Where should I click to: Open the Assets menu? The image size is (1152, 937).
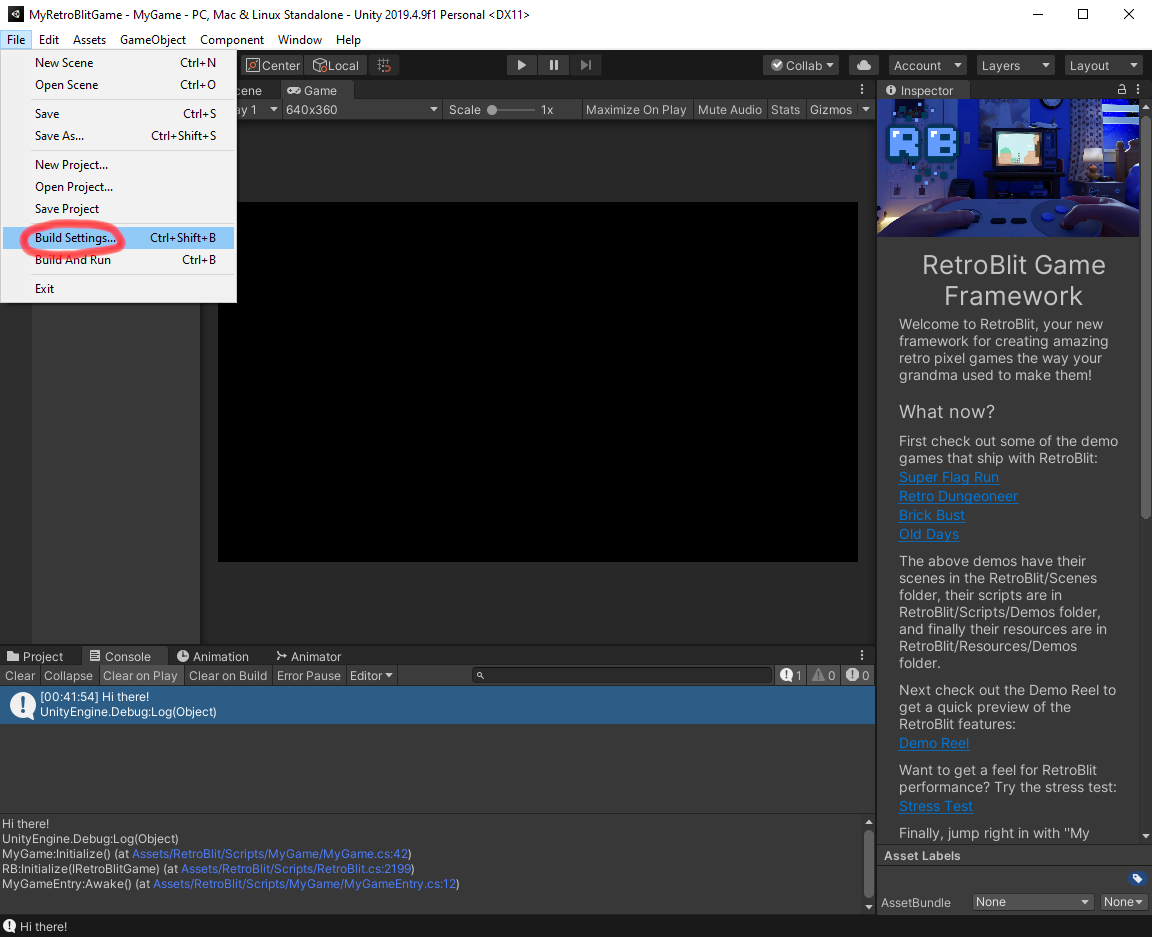coord(90,40)
